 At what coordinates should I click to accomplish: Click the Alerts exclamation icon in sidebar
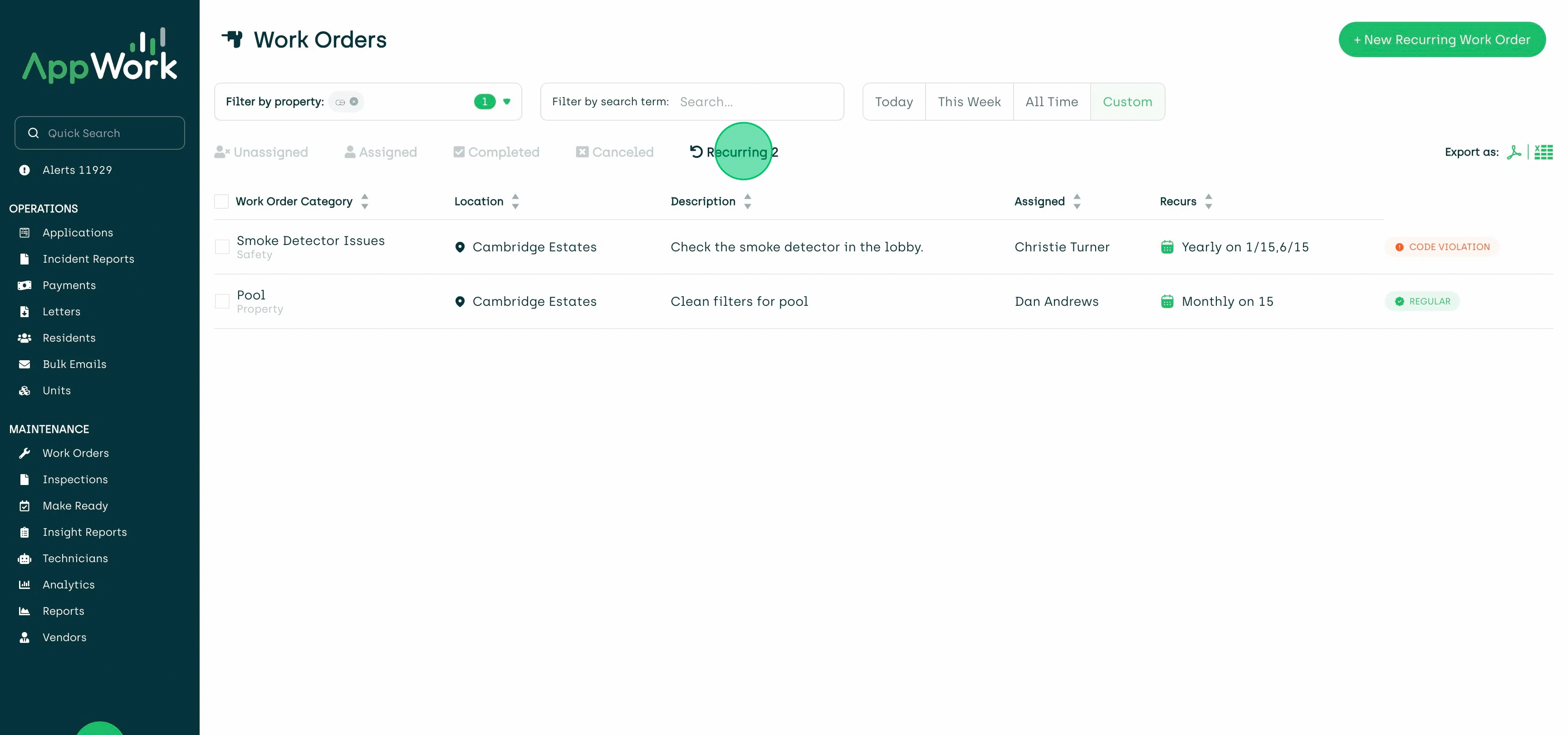24,170
